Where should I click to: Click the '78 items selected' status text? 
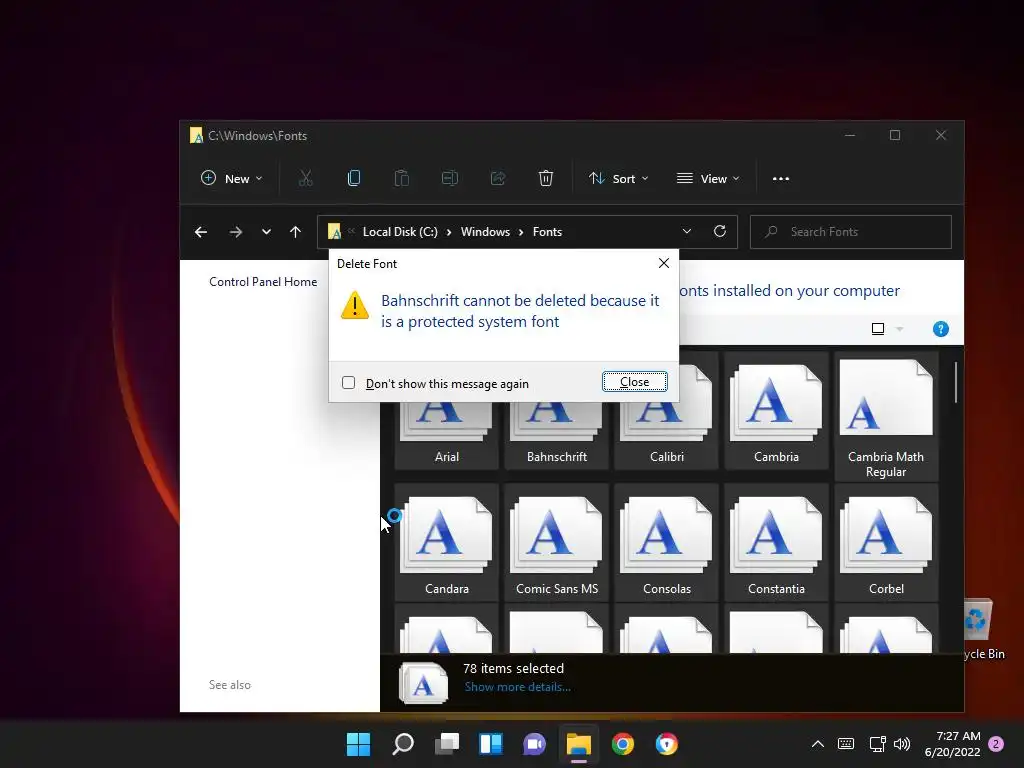click(513, 668)
